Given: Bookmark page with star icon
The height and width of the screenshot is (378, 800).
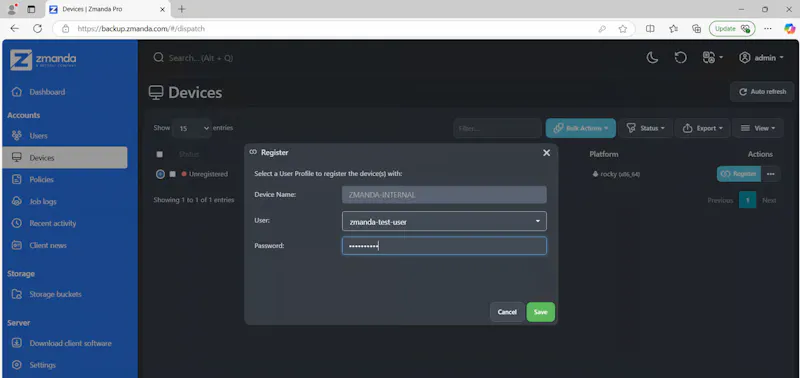Looking at the screenshot, I should tap(622, 29).
